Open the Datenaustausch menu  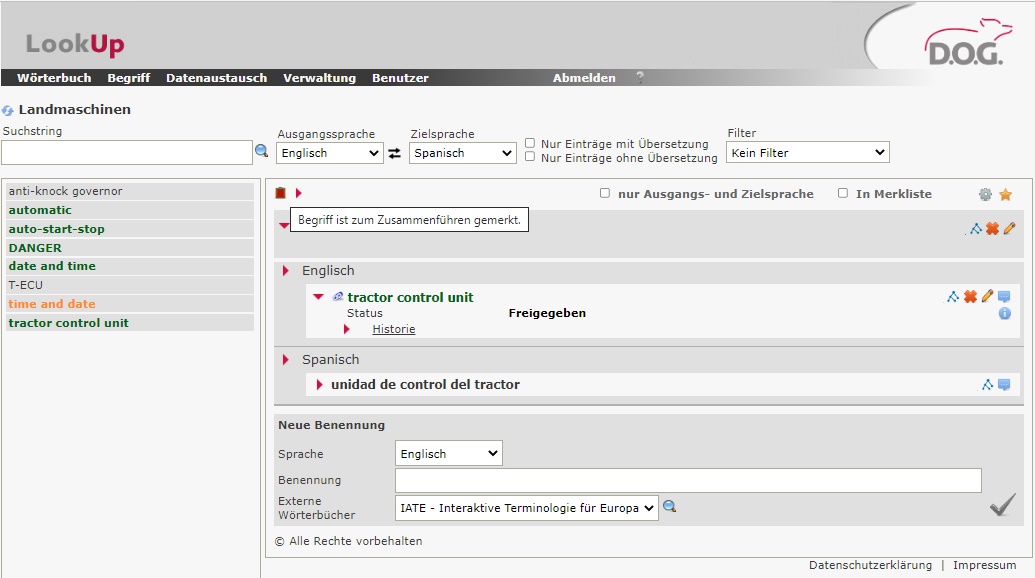pos(216,78)
